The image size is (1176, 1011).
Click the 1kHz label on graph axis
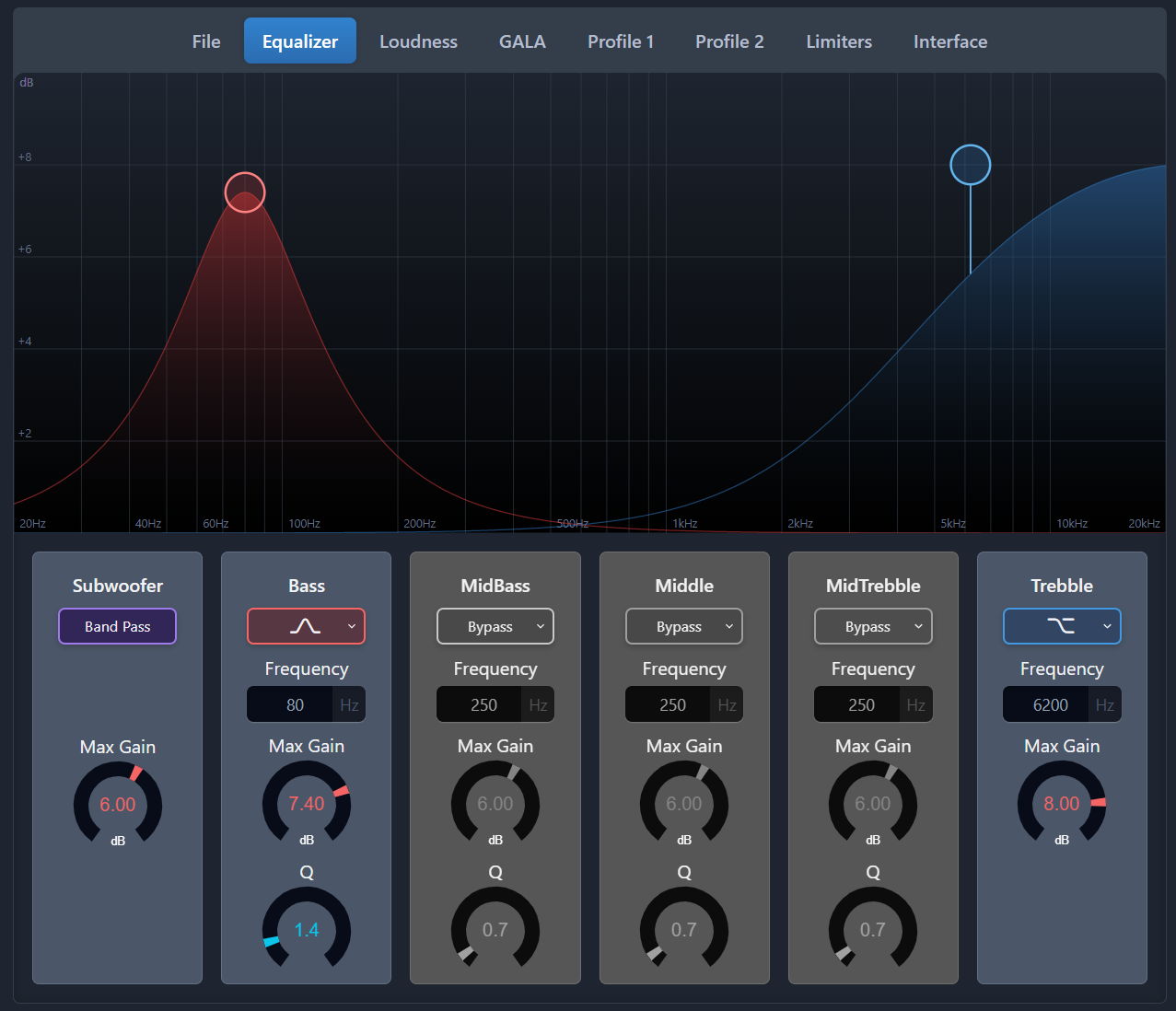point(685,523)
